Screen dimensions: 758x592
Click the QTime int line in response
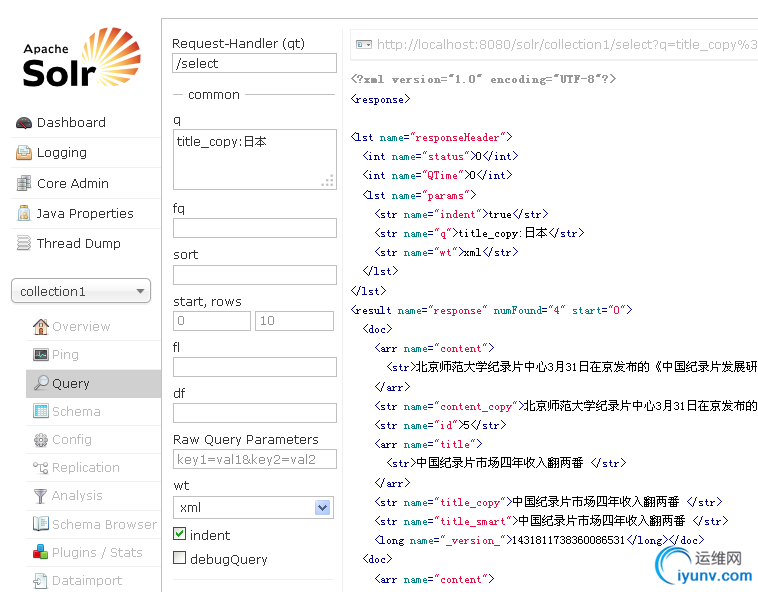437,175
